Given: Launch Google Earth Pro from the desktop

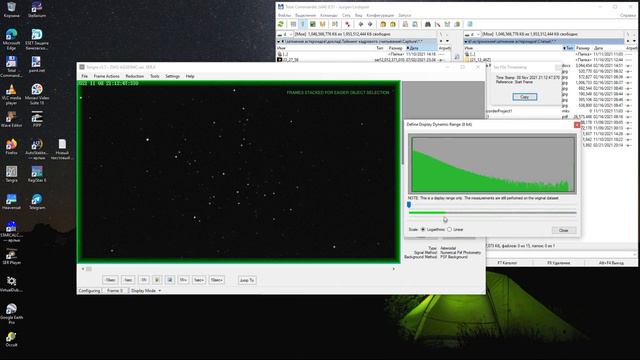Looking at the screenshot, I should 11,314.
